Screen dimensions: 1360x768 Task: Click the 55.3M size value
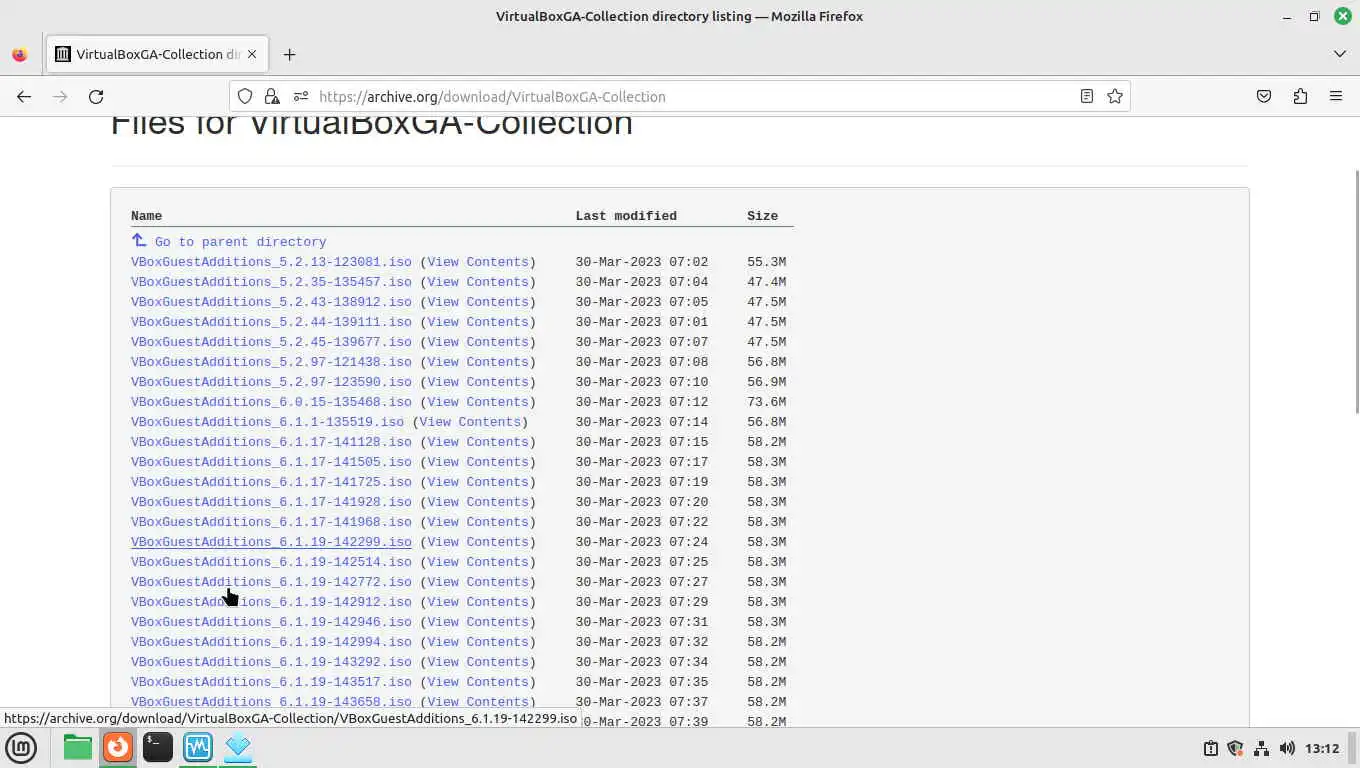(766, 262)
